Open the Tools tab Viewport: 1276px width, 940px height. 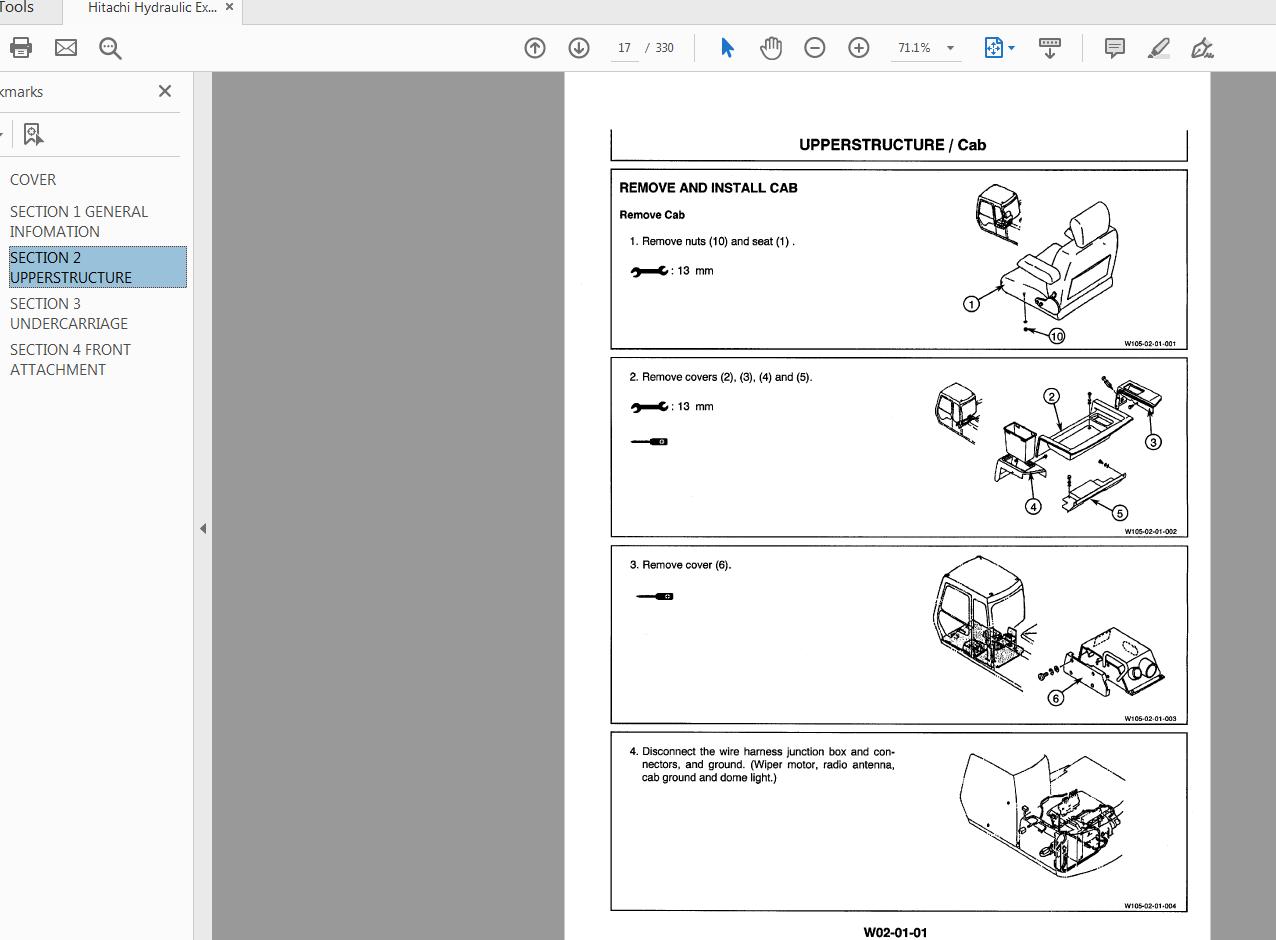click(x=17, y=8)
